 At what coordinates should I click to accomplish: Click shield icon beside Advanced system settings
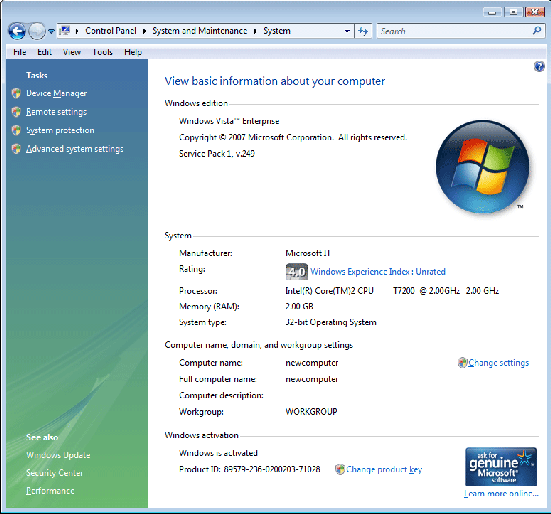click(16, 149)
